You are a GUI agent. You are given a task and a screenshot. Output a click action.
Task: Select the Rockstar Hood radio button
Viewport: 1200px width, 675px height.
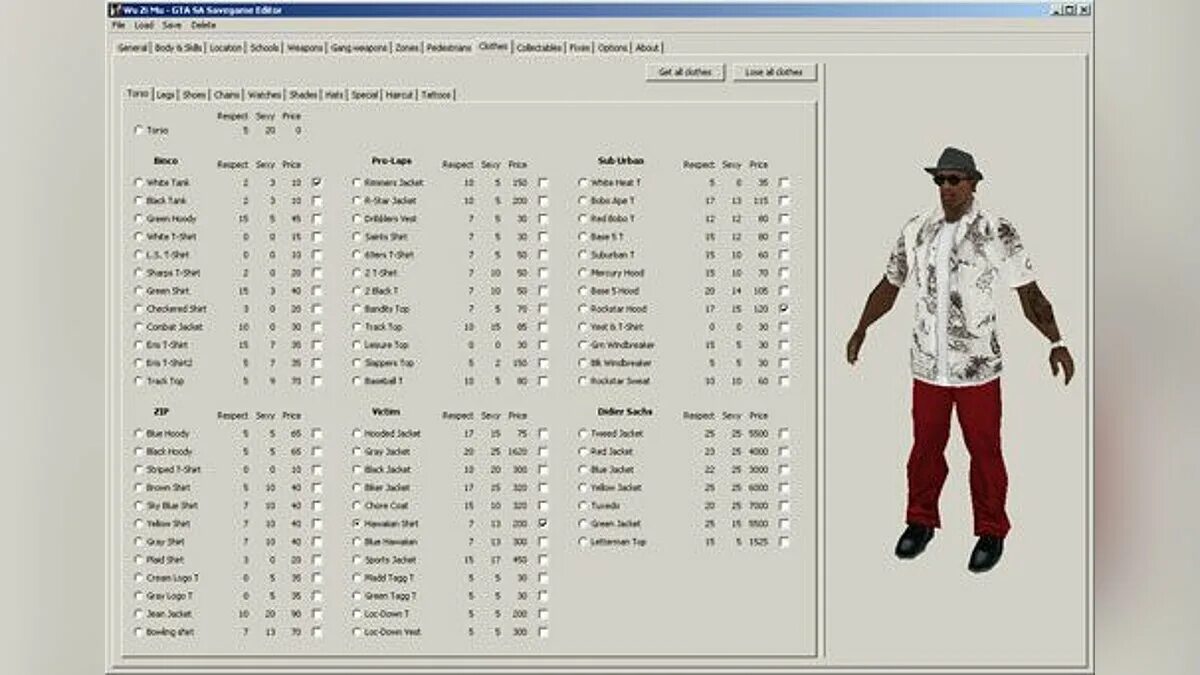583,309
